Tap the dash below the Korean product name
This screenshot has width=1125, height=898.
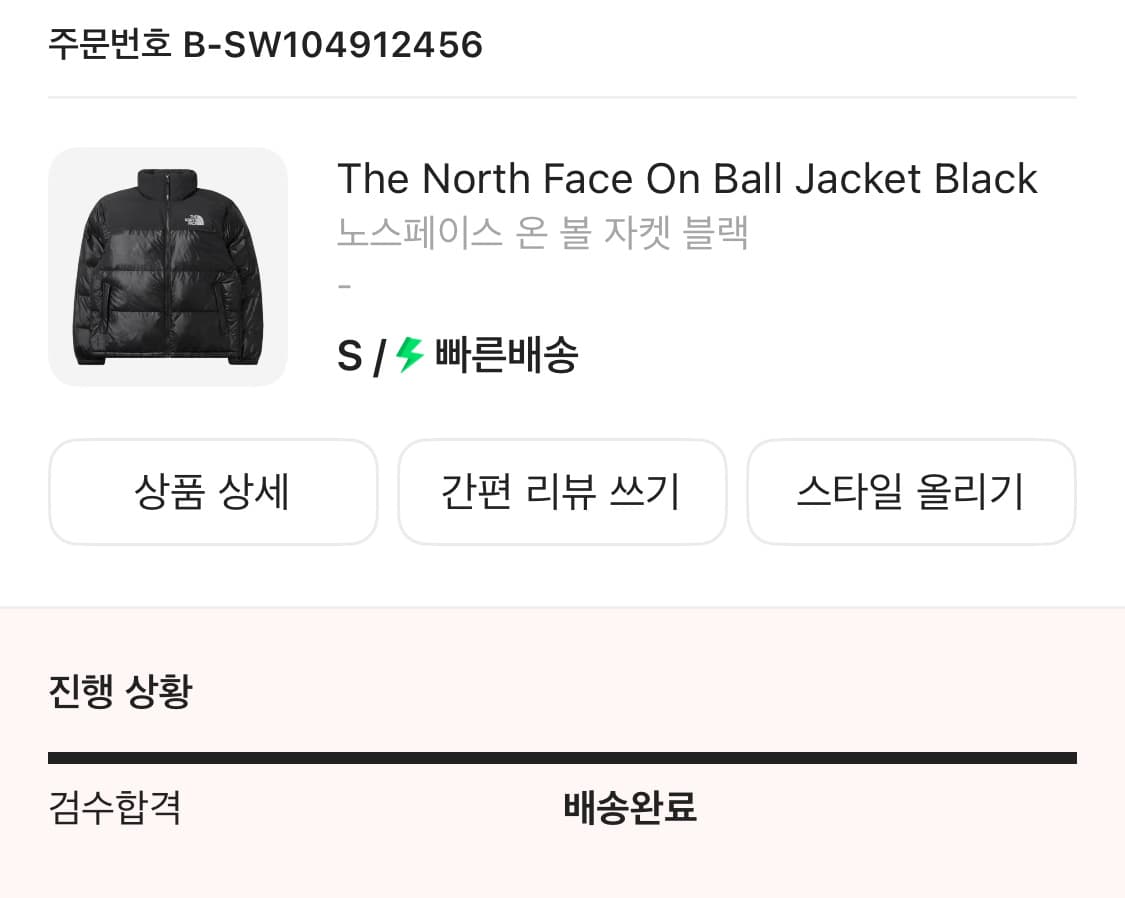[x=345, y=285]
